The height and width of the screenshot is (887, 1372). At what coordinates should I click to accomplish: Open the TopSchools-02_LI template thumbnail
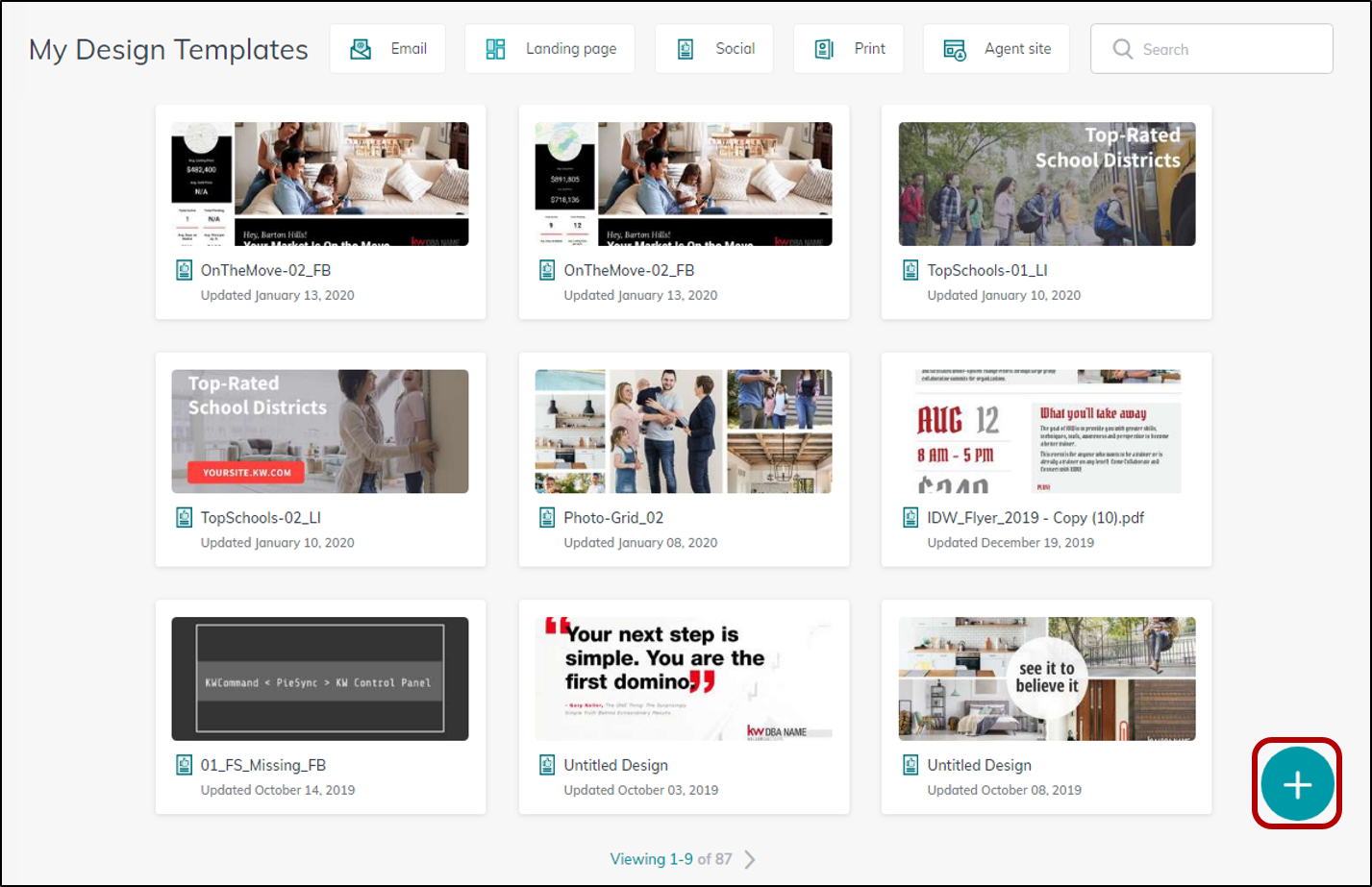(x=319, y=431)
